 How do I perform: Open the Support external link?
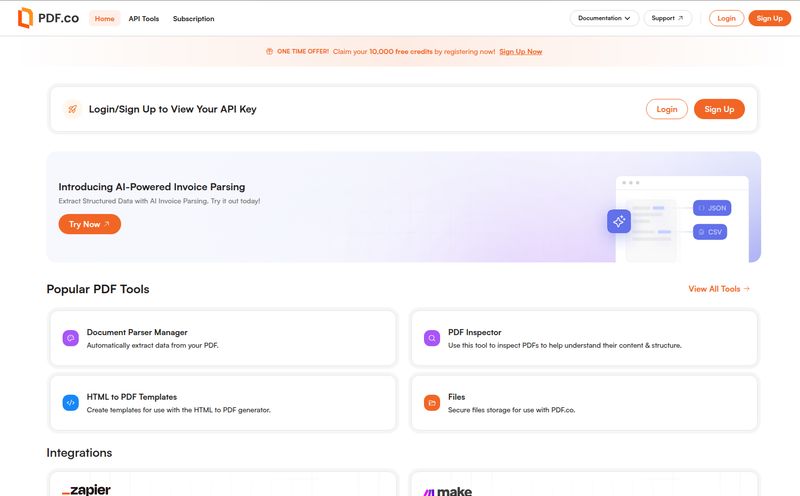point(667,18)
